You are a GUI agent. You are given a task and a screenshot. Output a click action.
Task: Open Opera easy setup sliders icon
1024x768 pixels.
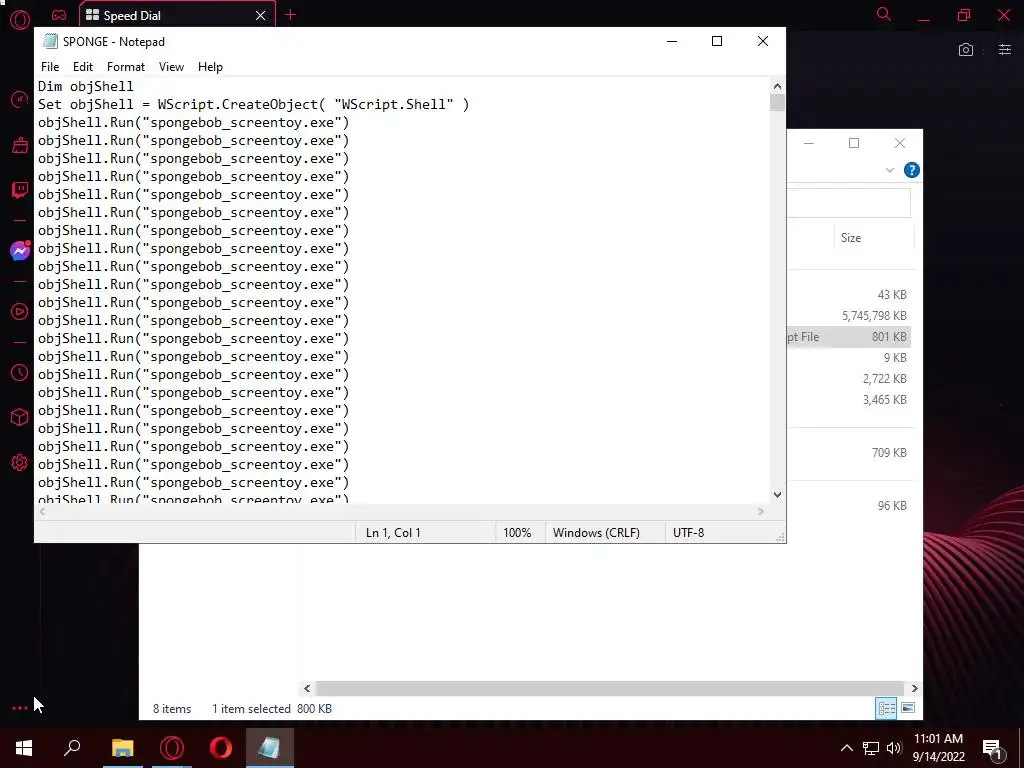coord(1004,50)
